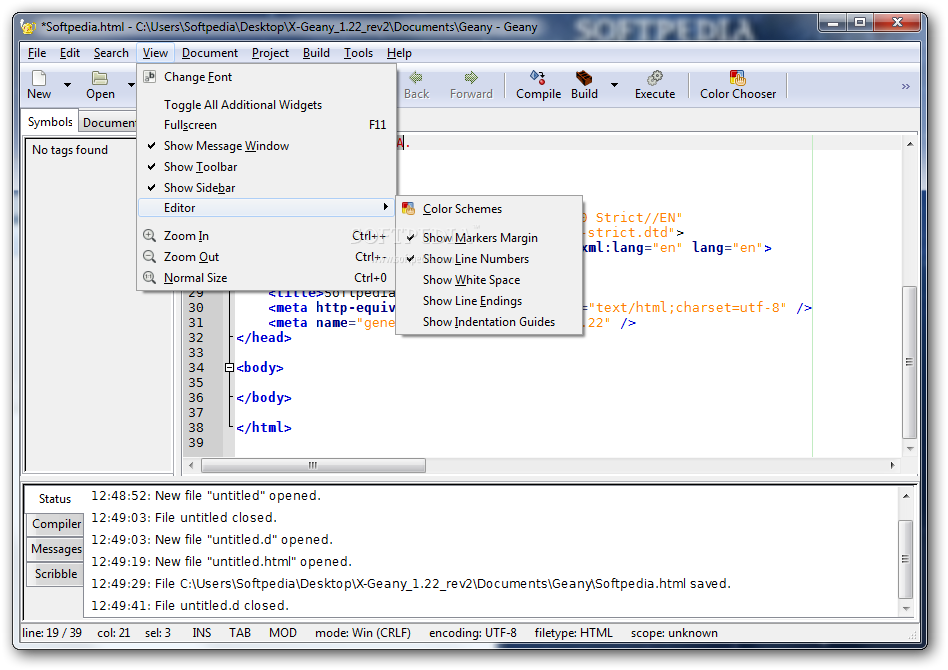The width and height of the screenshot is (948, 670).
Task: Click the </head> closing tag line
Action: (264, 337)
